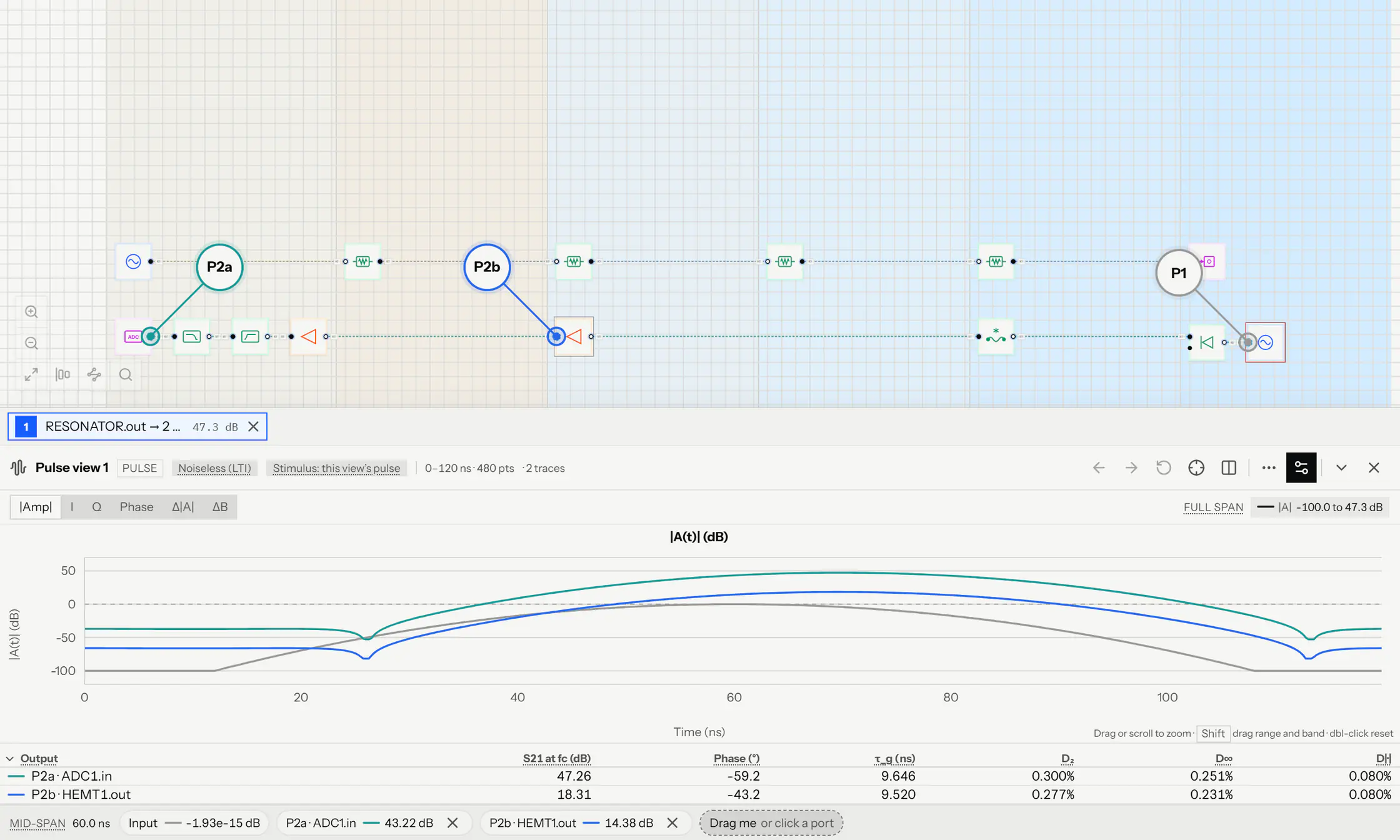The width and height of the screenshot is (1400, 840).
Task: Select the sine source block beside P2a
Action: 133,261
